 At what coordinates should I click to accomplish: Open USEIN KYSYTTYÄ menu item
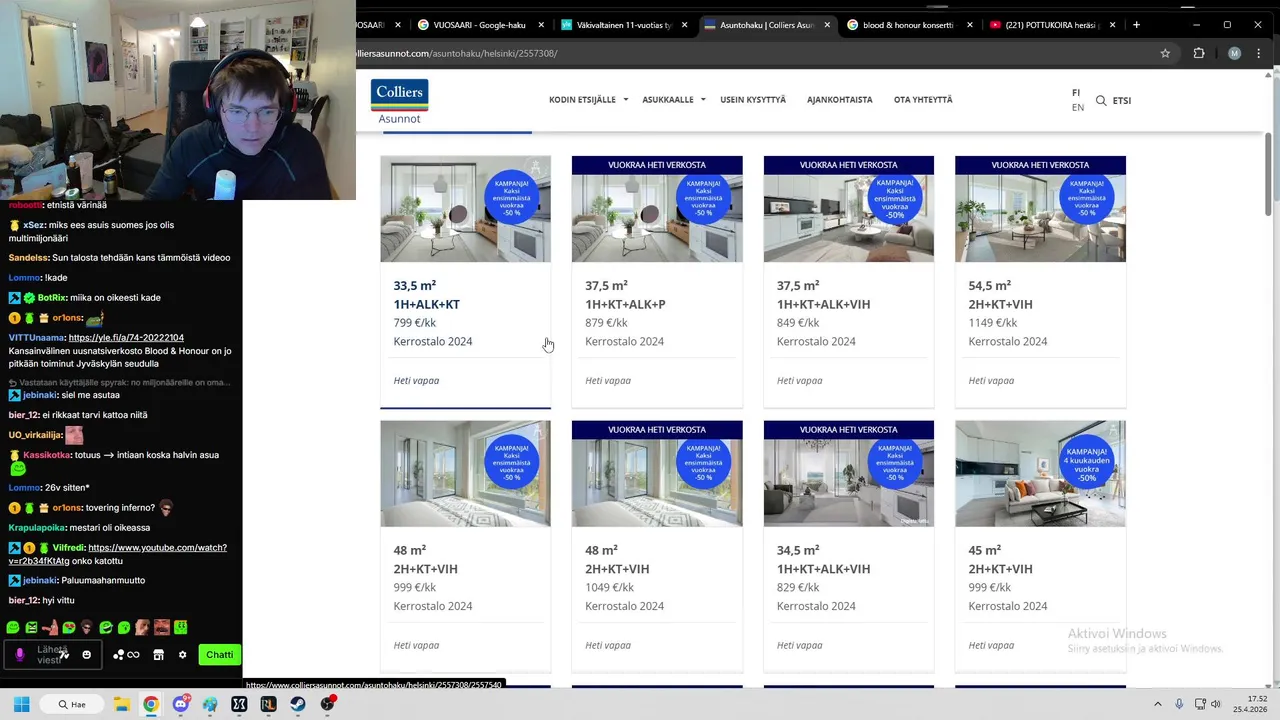coord(753,100)
